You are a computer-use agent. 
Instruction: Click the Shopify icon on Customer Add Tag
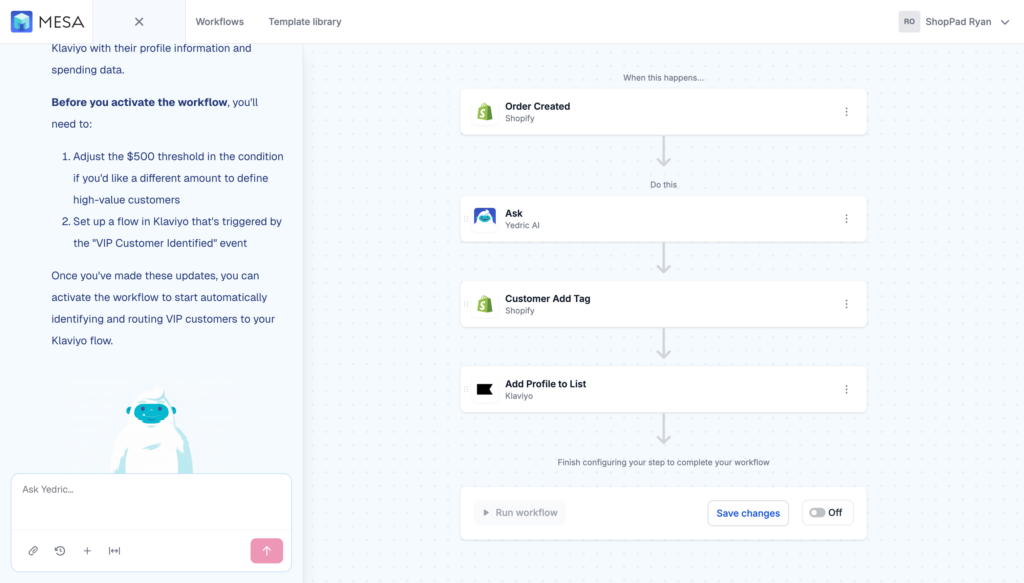485,304
